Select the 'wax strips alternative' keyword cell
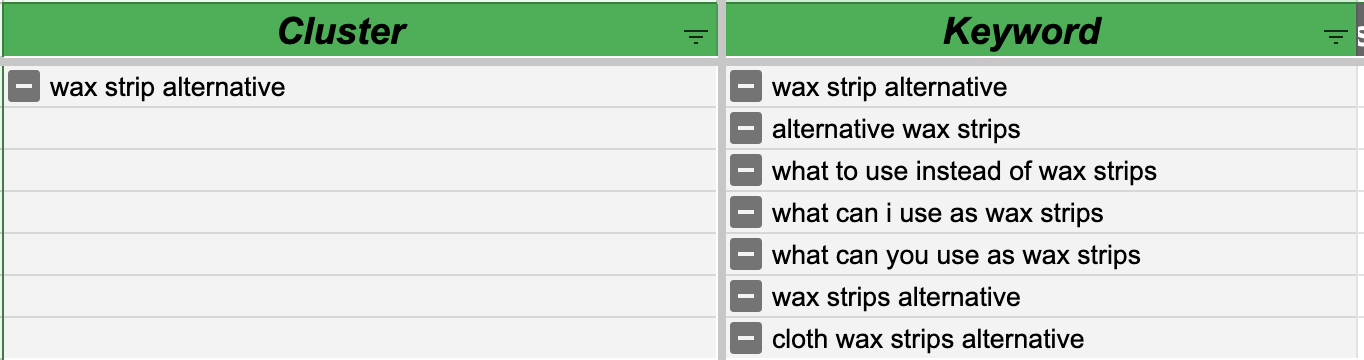Image resolution: width=1364 pixels, height=360 pixels. click(x=1040, y=297)
